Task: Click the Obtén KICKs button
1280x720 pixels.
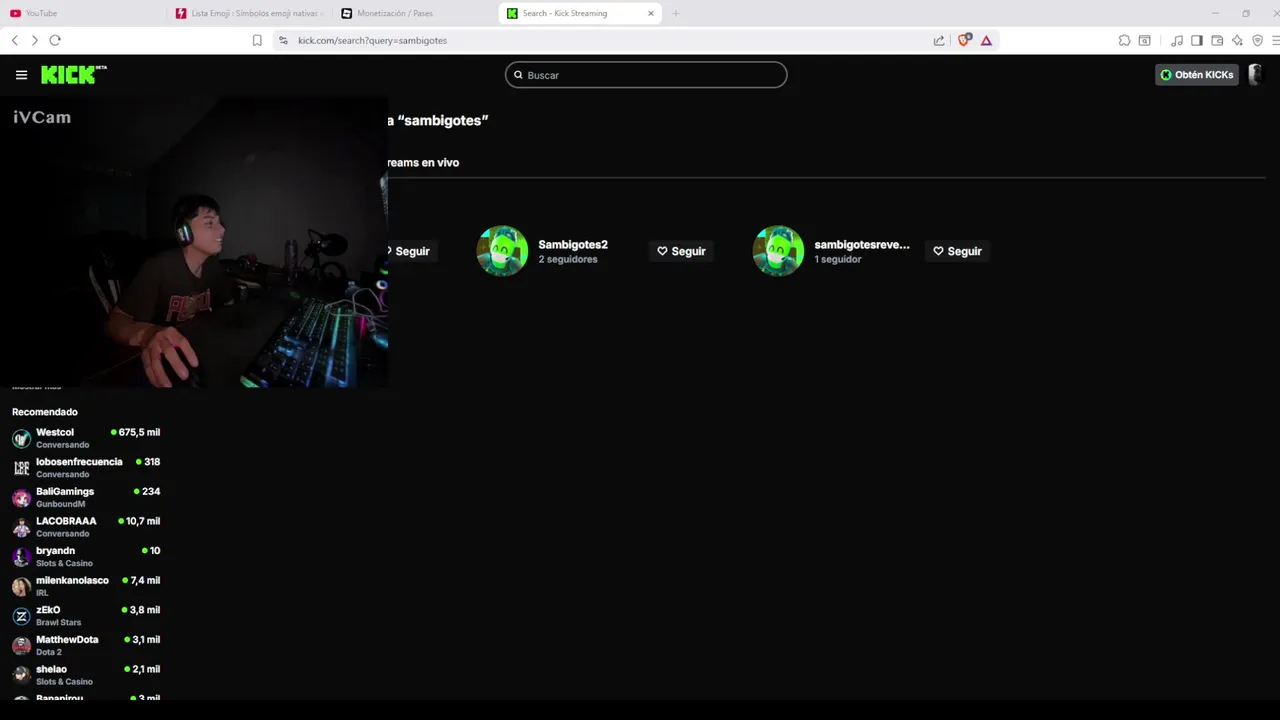Action: pyautogui.click(x=1197, y=75)
